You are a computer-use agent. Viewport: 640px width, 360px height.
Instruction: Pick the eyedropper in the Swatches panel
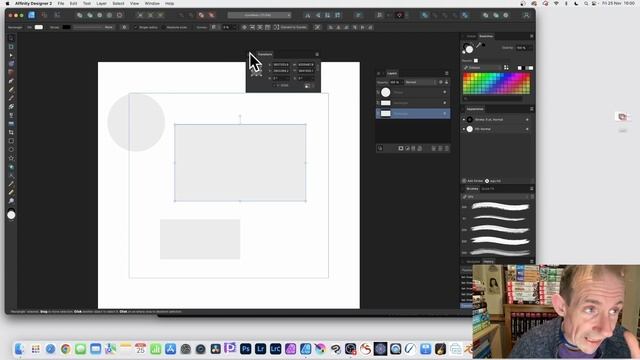pyautogui.click(x=478, y=45)
